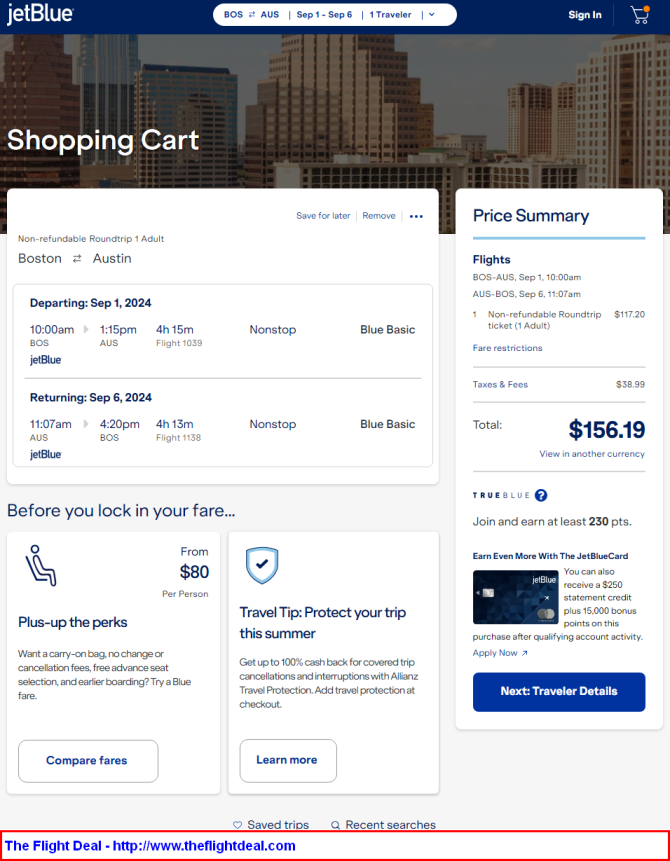Save this trip for later
Viewport: 670px width, 861px height.
tap(323, 216)
